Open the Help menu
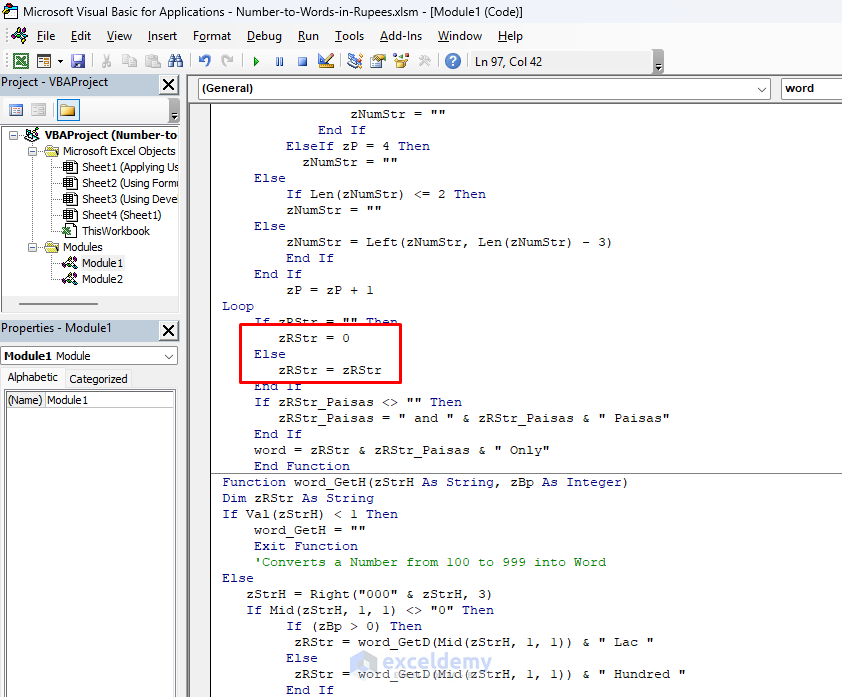Viewport: 842px width, 697px height. point(510,36)
